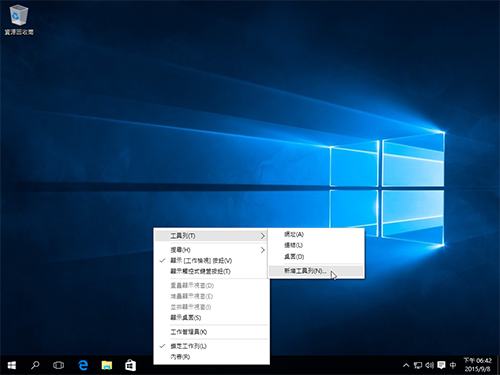The image size is (500, 375).
Task: Click the taskbar search magnifier icon
Action: [x=35, y=366]
